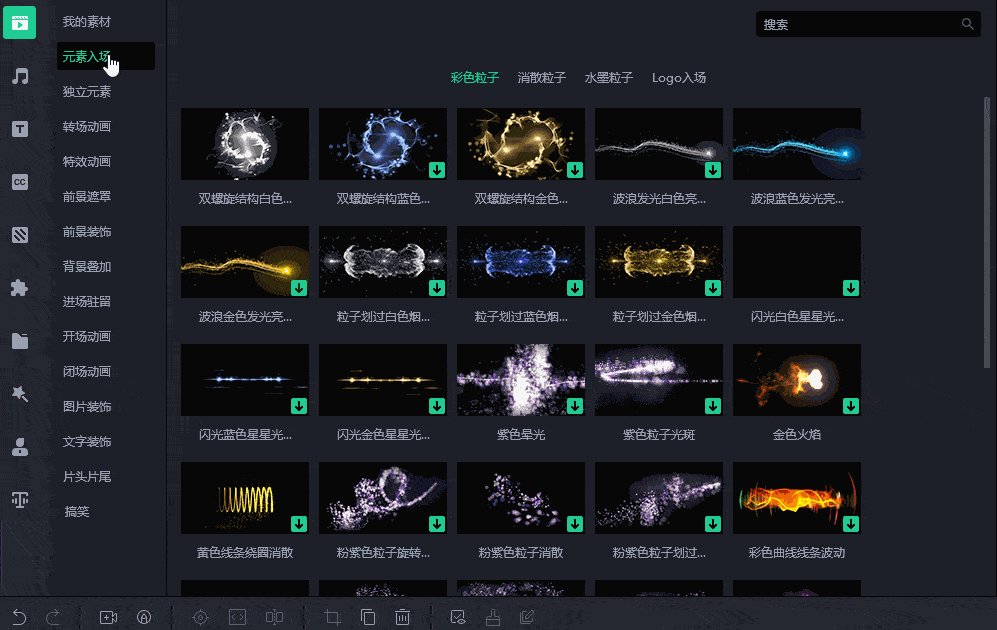Select 片头片尾 category
Image resolution: width=997 pixels, height=630 pixels.
click(x=87, y=476)
